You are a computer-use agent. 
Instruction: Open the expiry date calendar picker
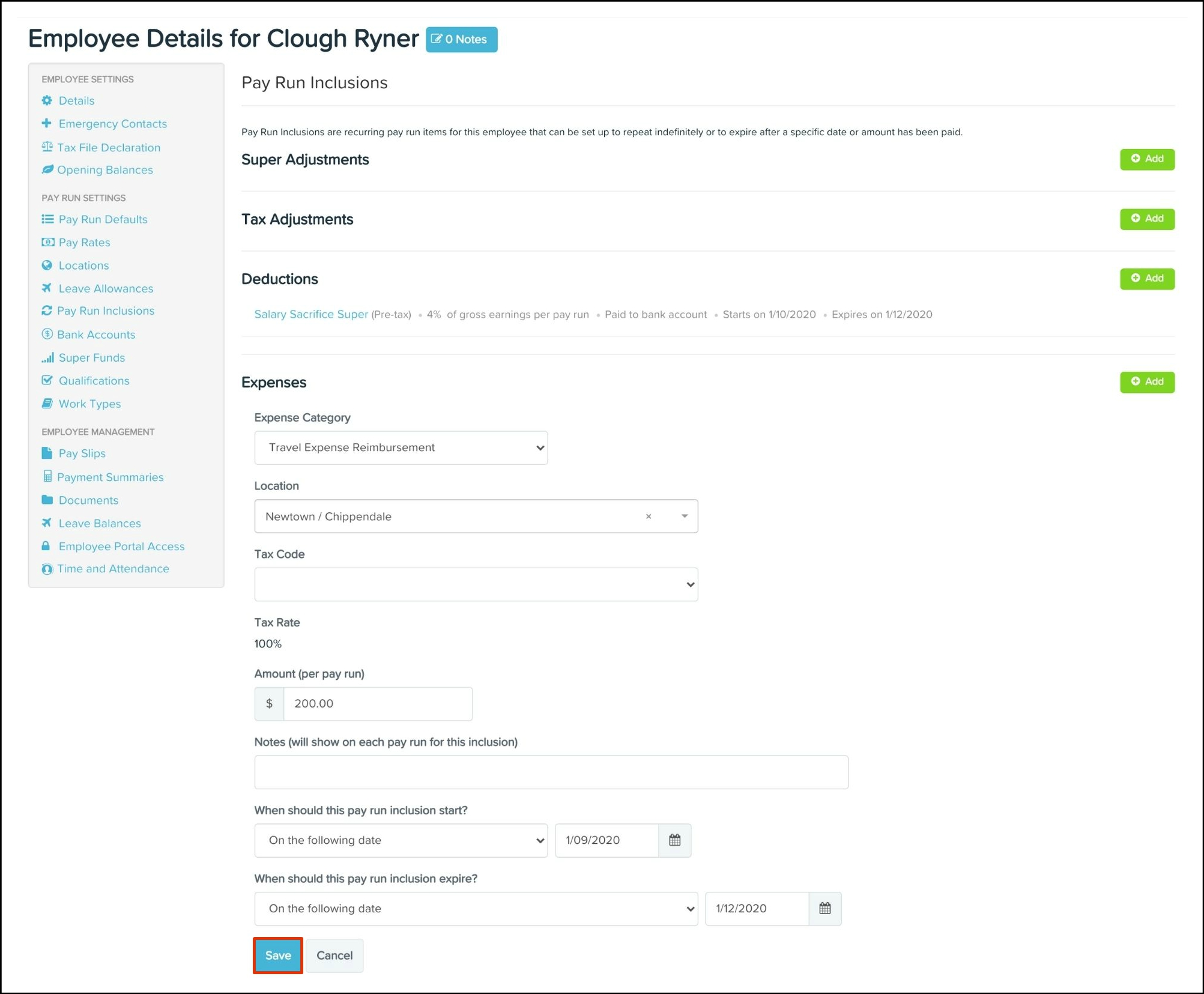point(824,908)
